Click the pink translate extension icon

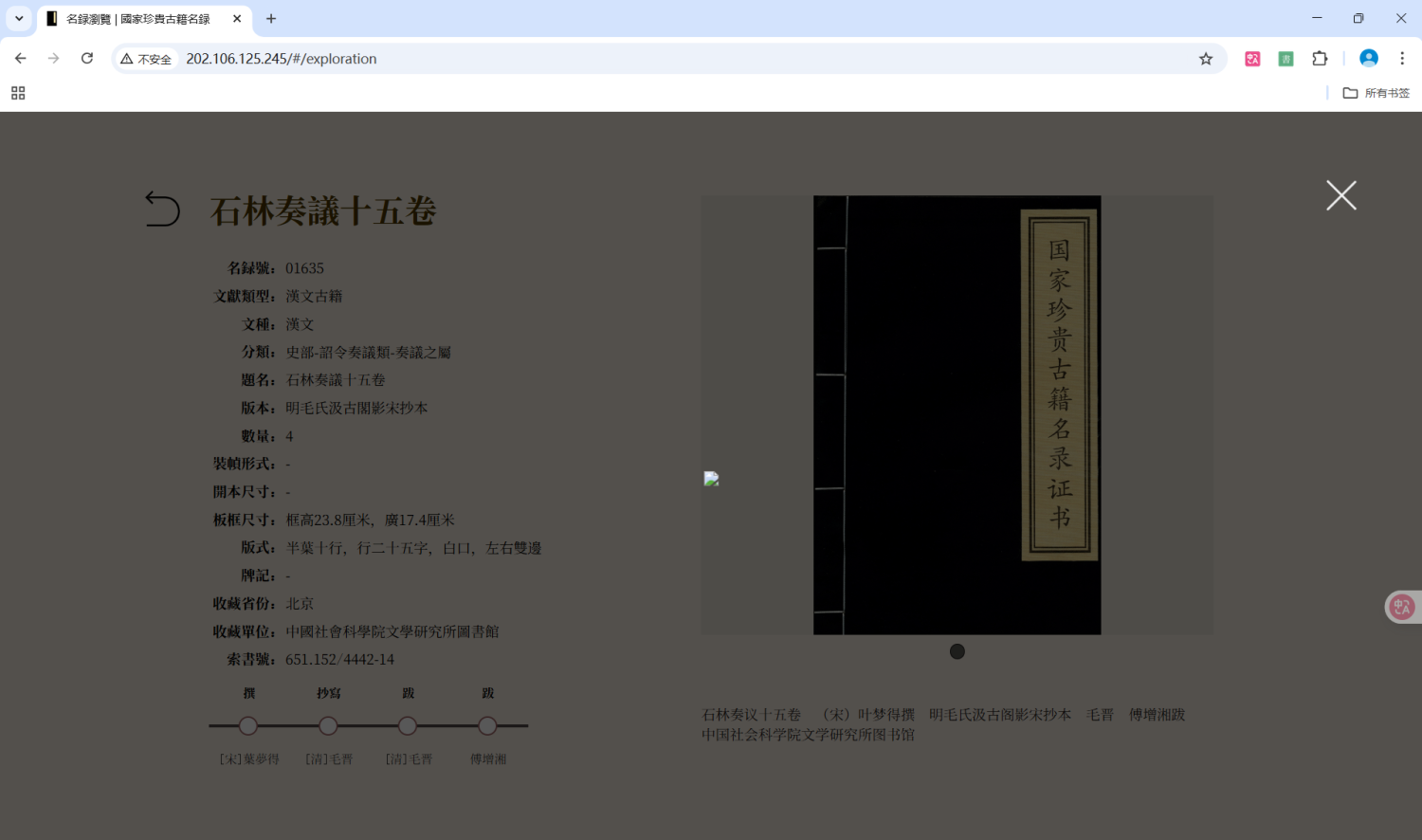pyautogui.click(x=1252, y=58)
